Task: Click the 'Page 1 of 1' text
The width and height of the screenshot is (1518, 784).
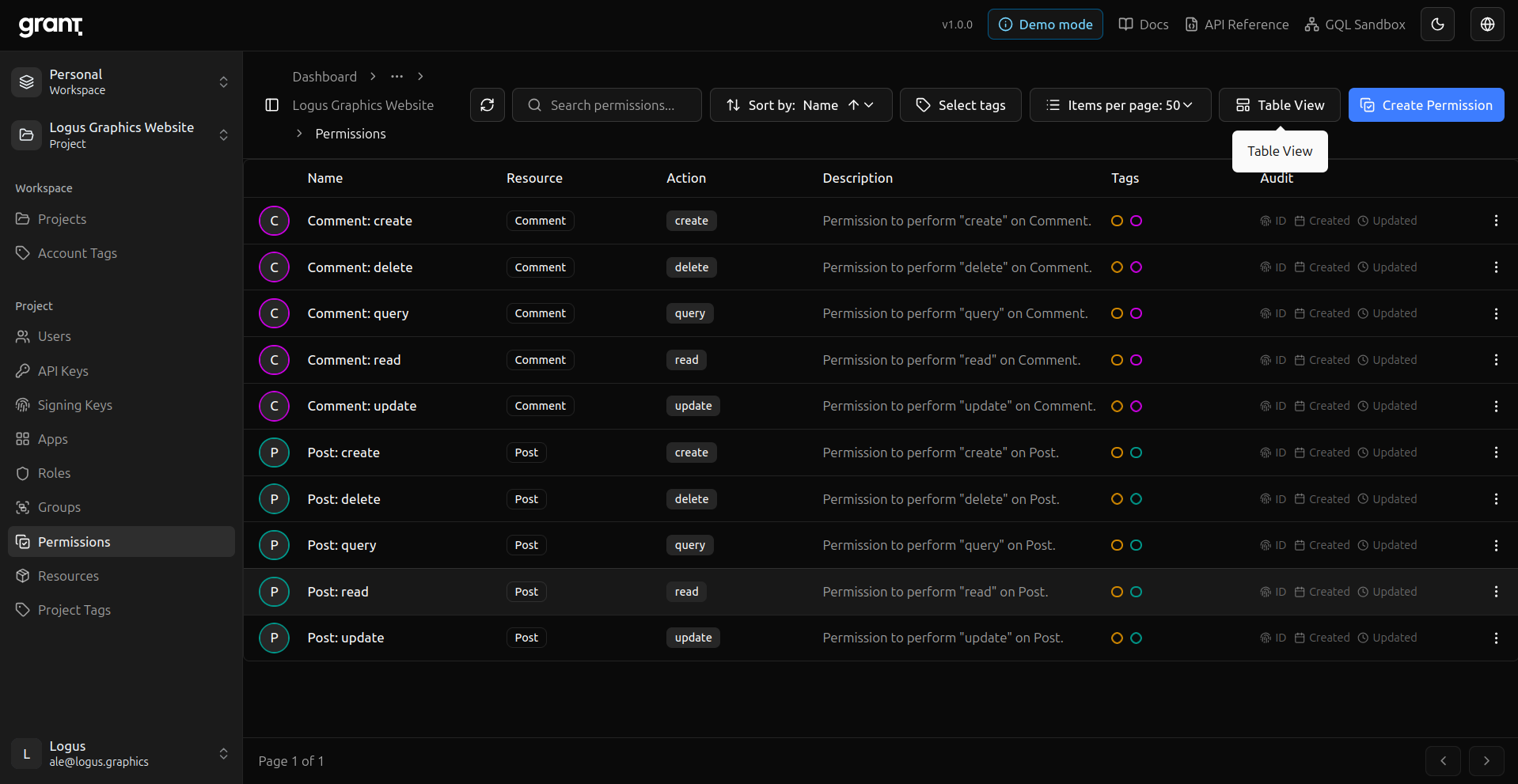Action: [x=291, y=761]
